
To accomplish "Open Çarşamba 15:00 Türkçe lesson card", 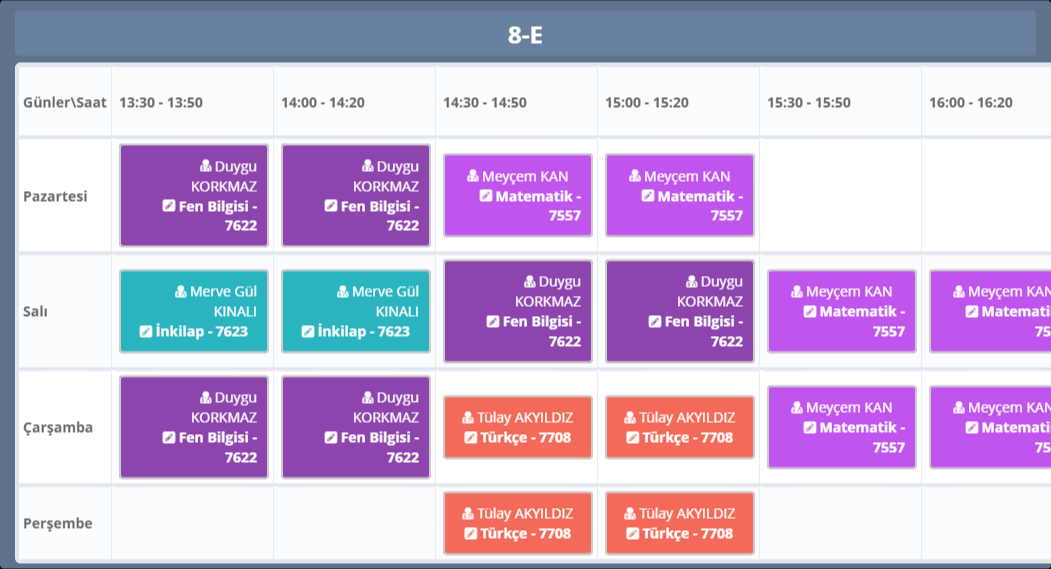I will (680, 427).
